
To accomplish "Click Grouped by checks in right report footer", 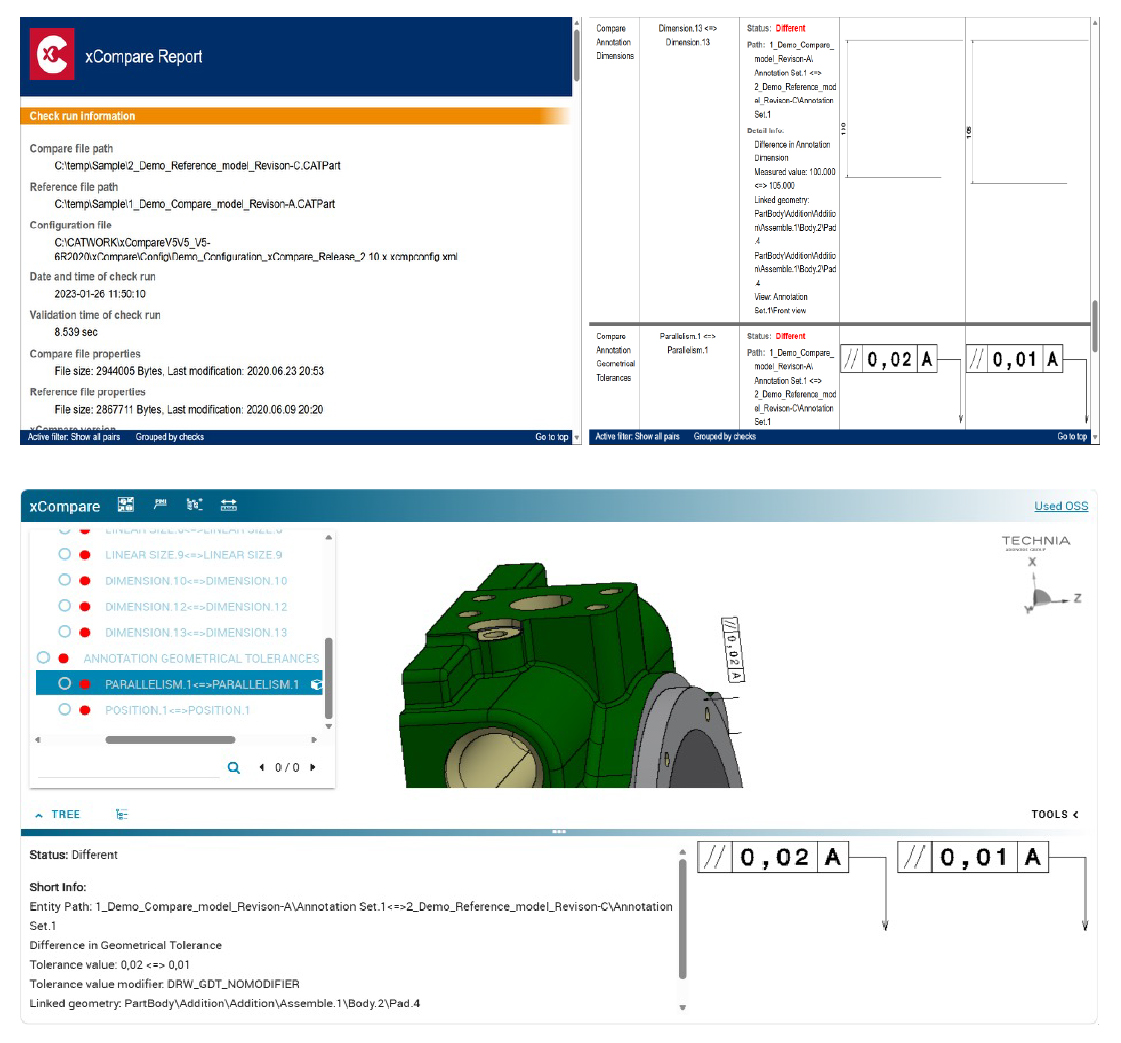I will point(724,436).
